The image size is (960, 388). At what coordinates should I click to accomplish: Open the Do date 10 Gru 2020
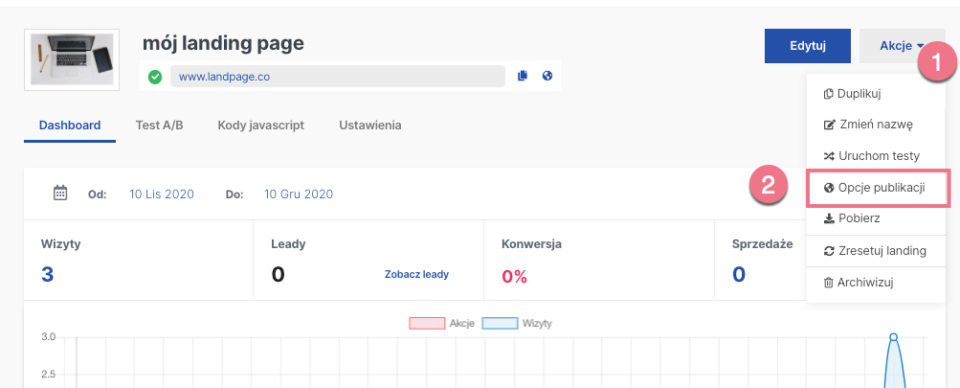pyautogui.click(x=299, y=195)
